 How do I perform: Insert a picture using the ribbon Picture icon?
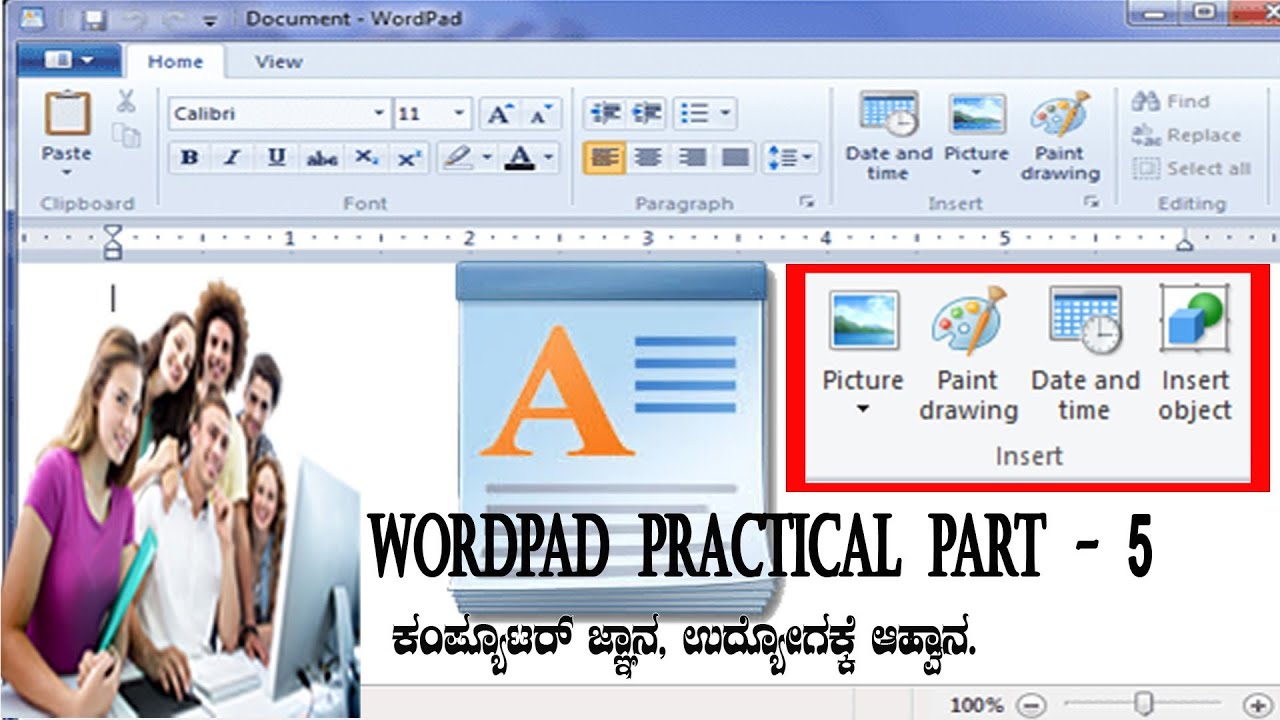coord(977,116)
